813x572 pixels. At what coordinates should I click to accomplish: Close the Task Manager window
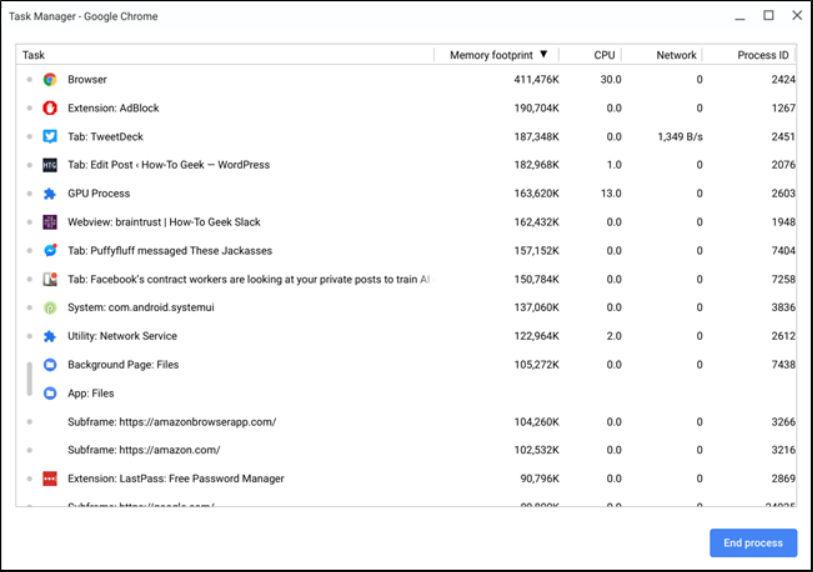[797, 16]
